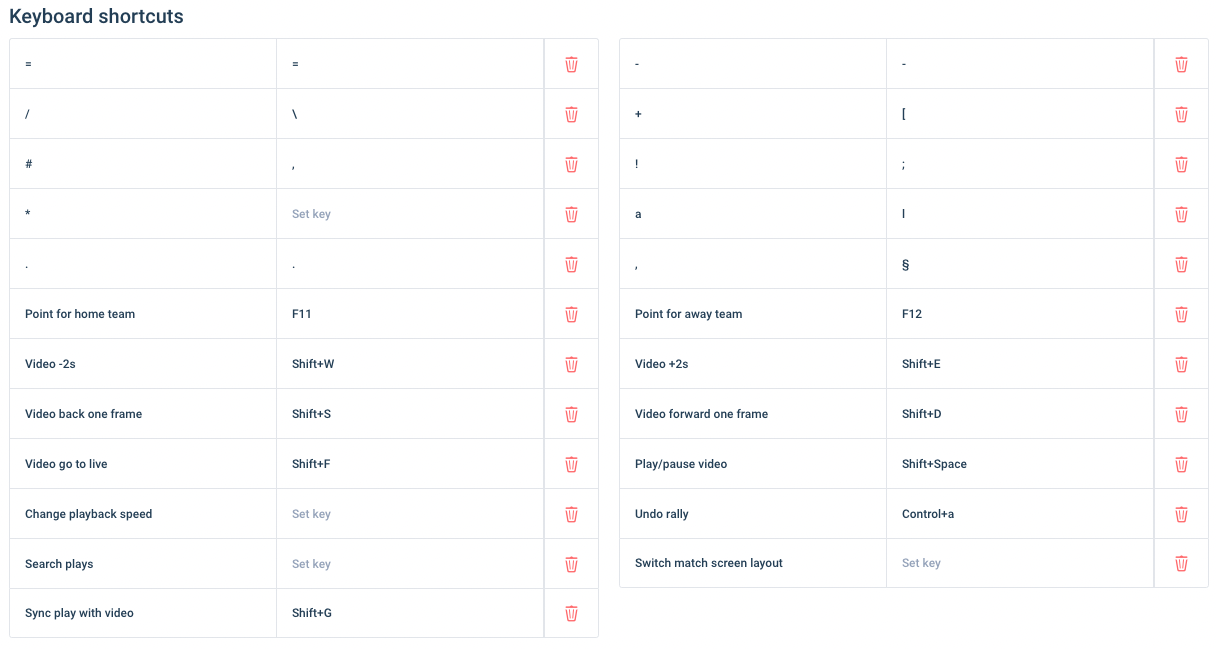Delete the Undo rally shortcut

click(1181, 514)
